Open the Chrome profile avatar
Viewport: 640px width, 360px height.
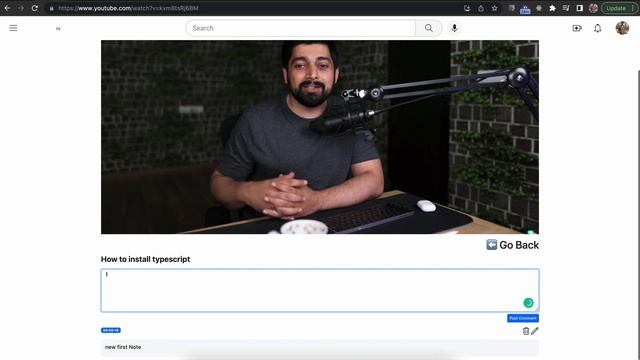[593, 8]
